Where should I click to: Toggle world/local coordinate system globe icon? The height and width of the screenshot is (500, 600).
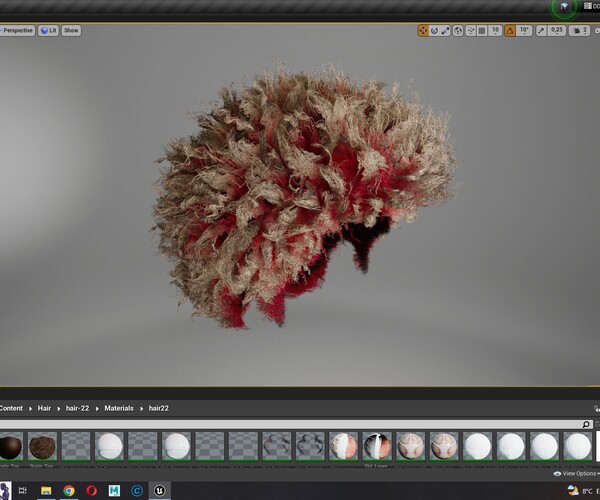(x=458, y=31)
